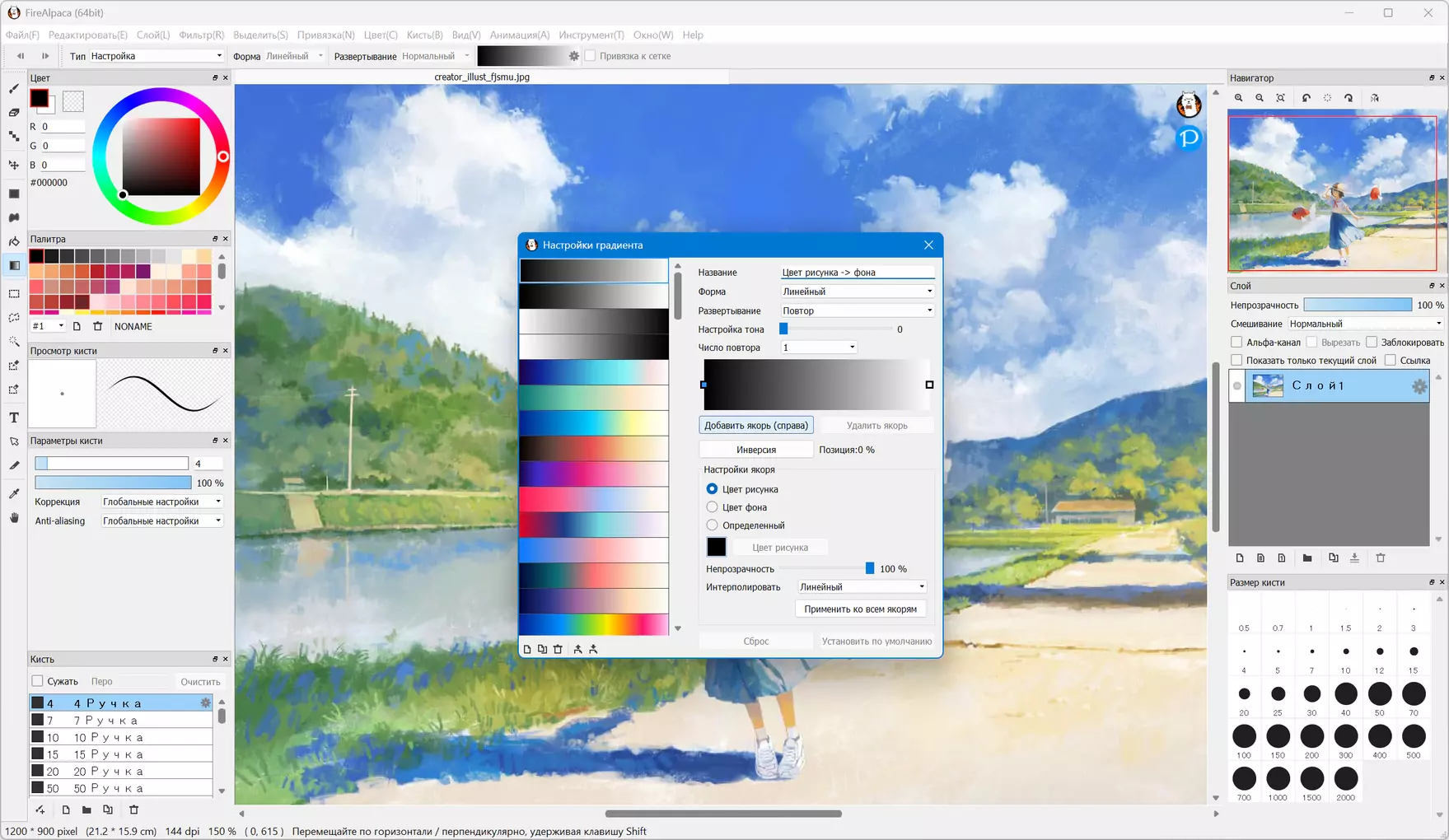The image size is (1449, 840).
Task: Enable the Заблокировать checkbox
Action: (x=1372, y=342)
